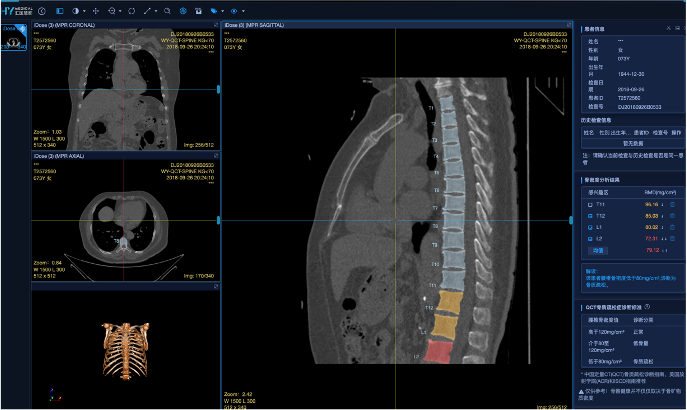Image resolution: width=687 pixels, height=410 pixels.
Task: Click the history clock icon near logo
Action: [x=42, y=11]
